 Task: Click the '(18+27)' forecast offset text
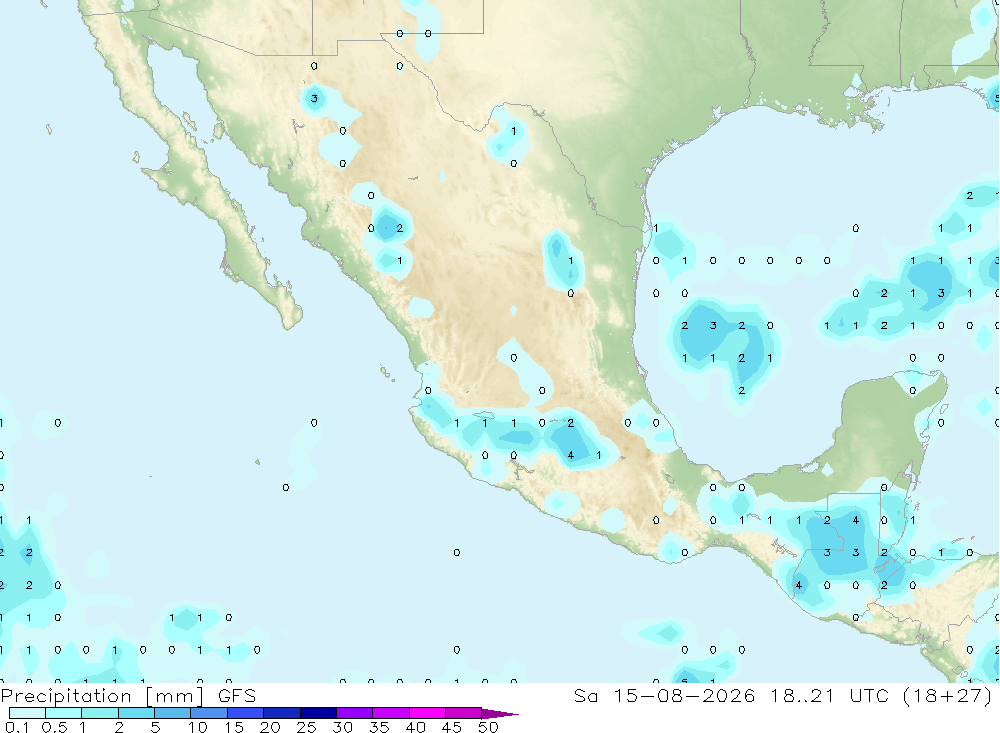pyautogui.click(x=948, y=695)
